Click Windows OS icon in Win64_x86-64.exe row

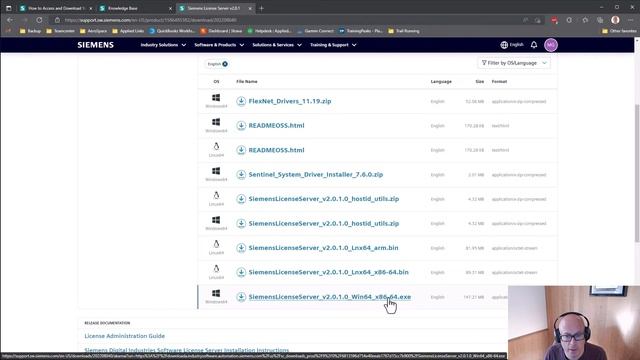216,293
